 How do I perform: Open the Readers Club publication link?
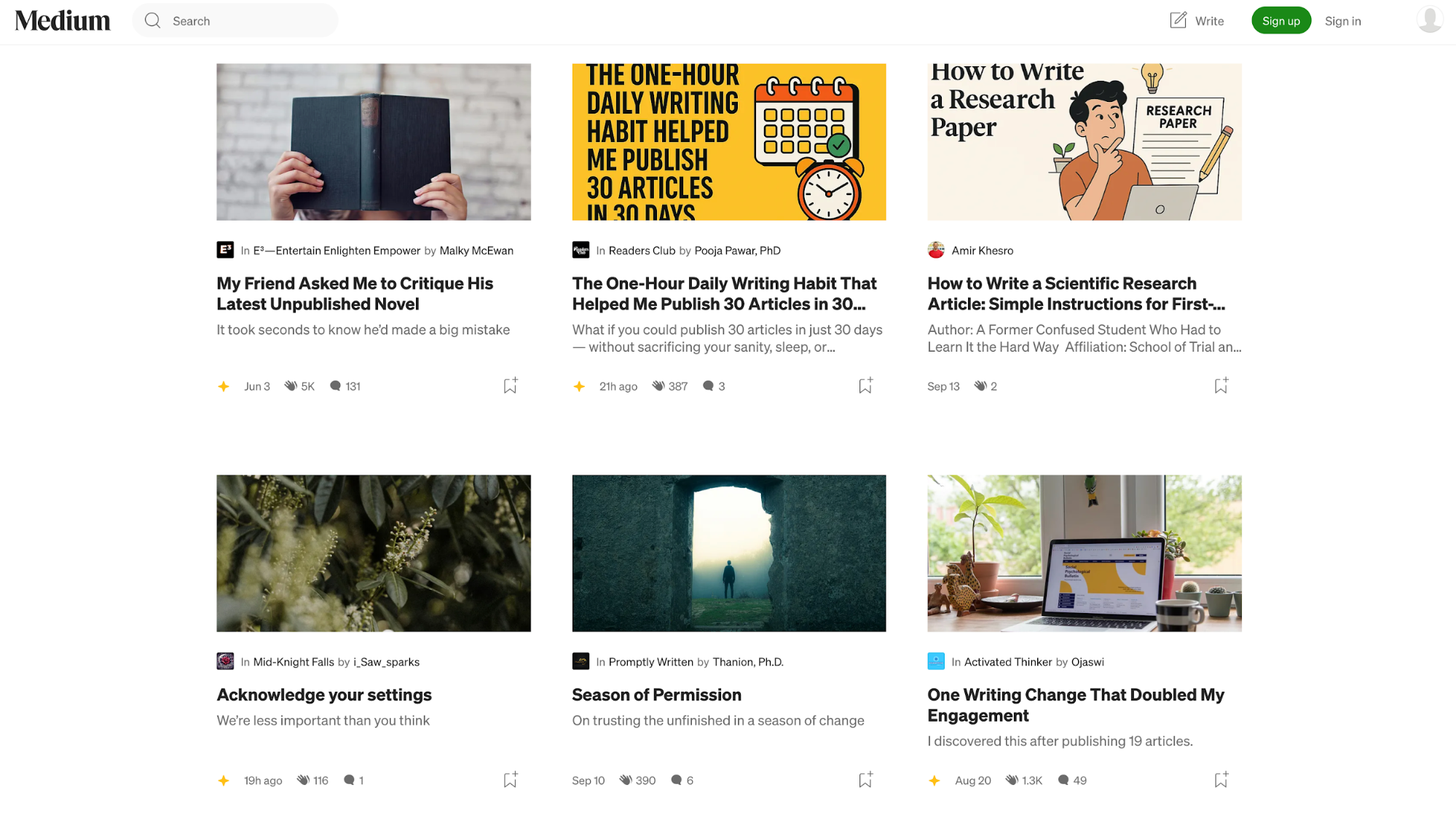coord(642,250)
